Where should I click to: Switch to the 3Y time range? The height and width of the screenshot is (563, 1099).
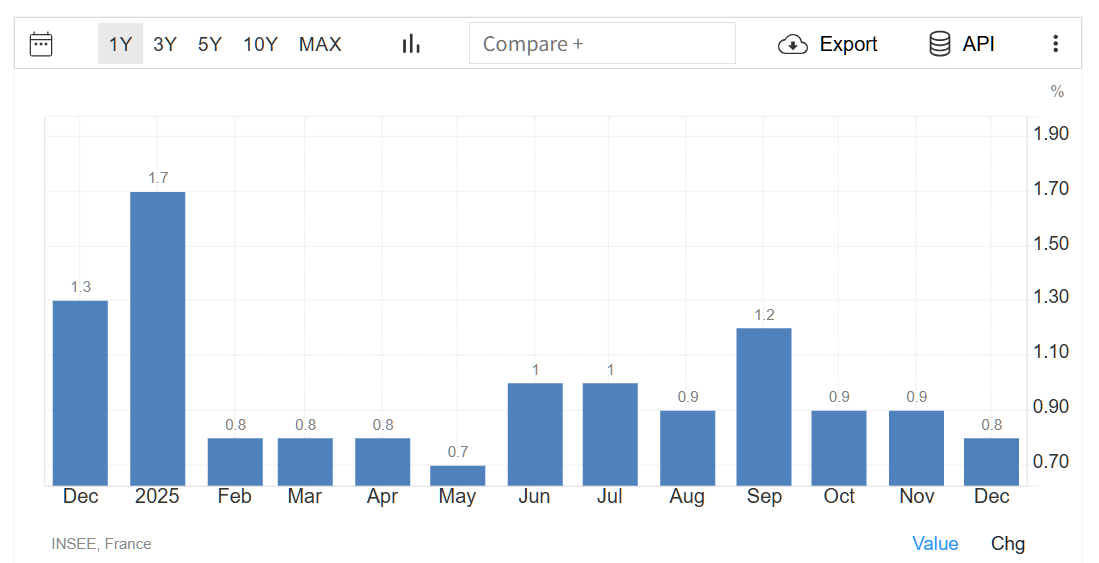(x=165, y=44)
